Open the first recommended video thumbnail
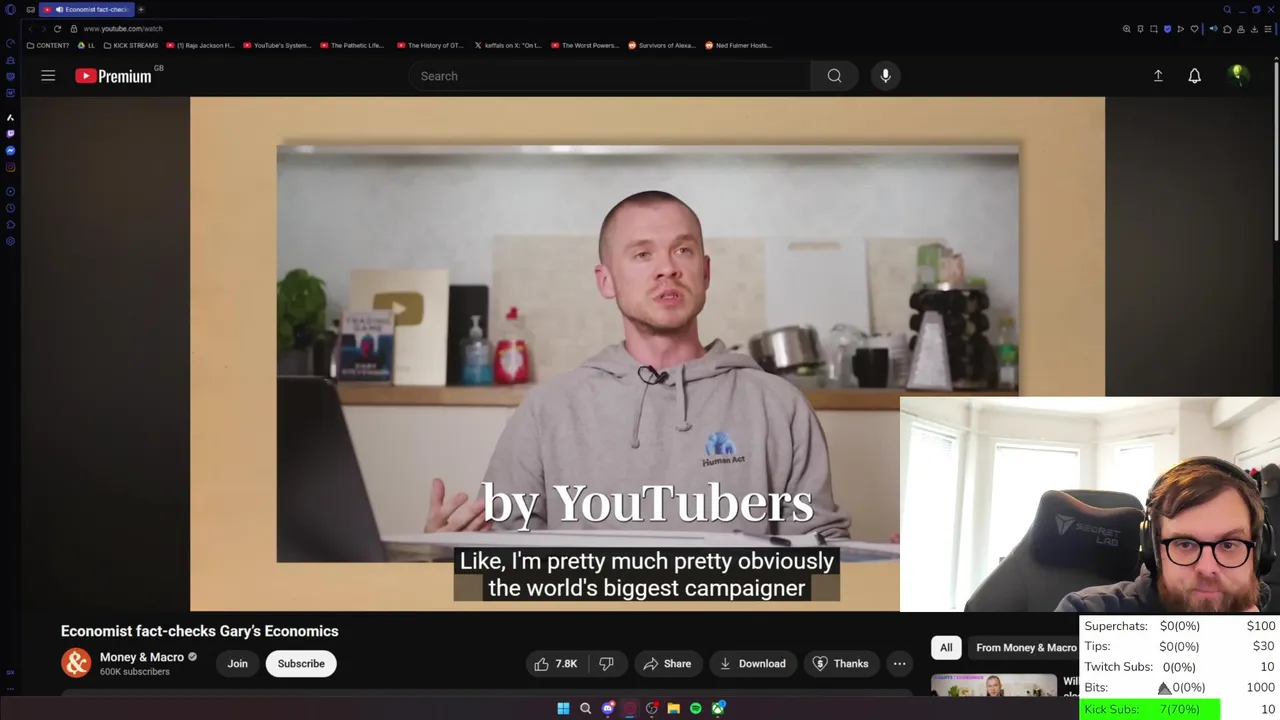The image size is (1280, 720). tap(994, 685)
